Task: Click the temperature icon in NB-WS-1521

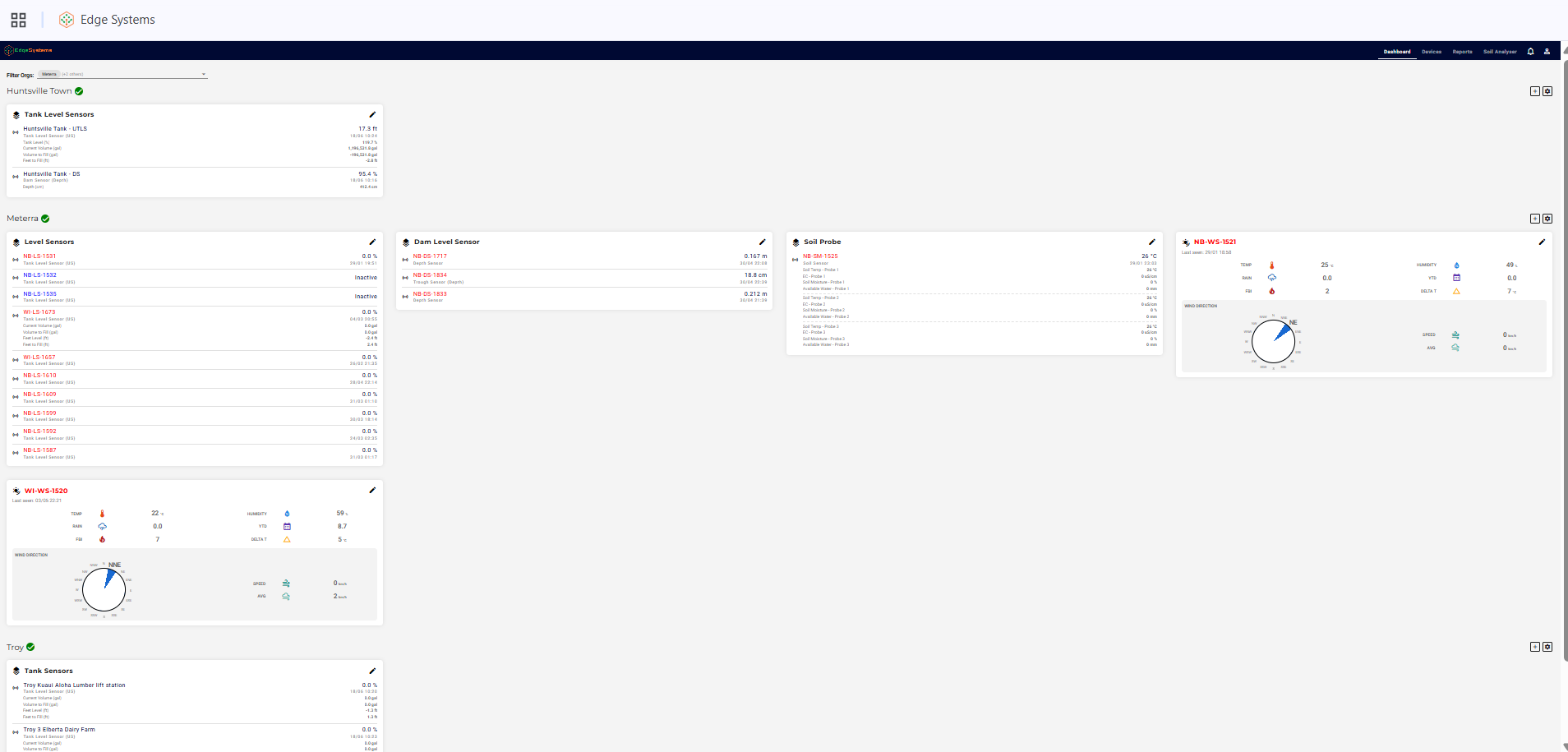Action: point(1271,265)
